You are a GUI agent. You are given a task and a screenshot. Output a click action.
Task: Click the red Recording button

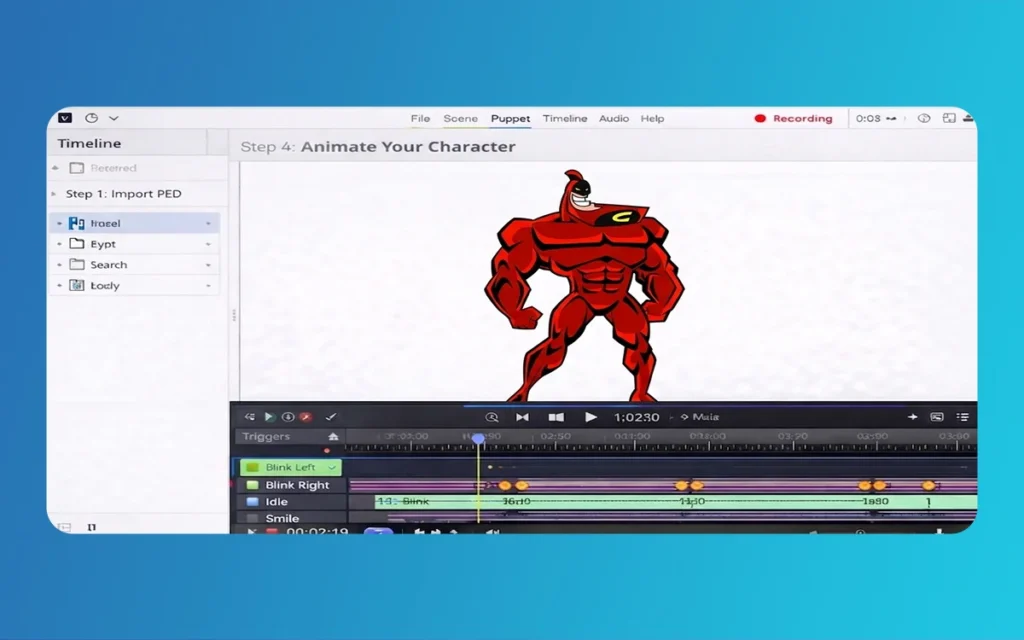click(x=794, y=118)
